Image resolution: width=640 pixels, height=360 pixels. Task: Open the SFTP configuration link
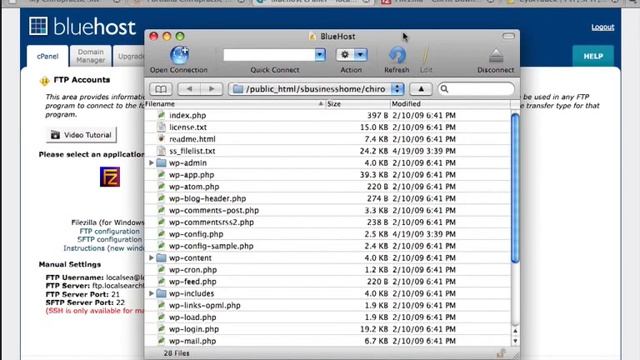tap(109, 240)
